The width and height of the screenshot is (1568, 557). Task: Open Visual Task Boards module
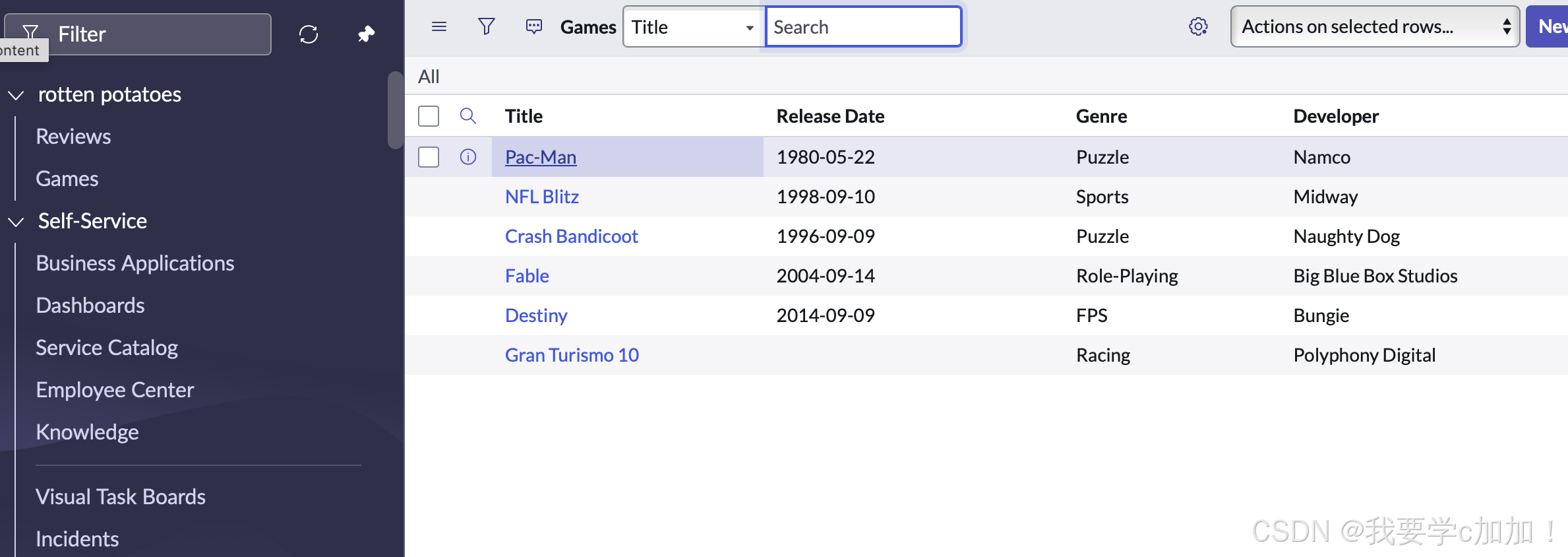(x=121, y=497)
